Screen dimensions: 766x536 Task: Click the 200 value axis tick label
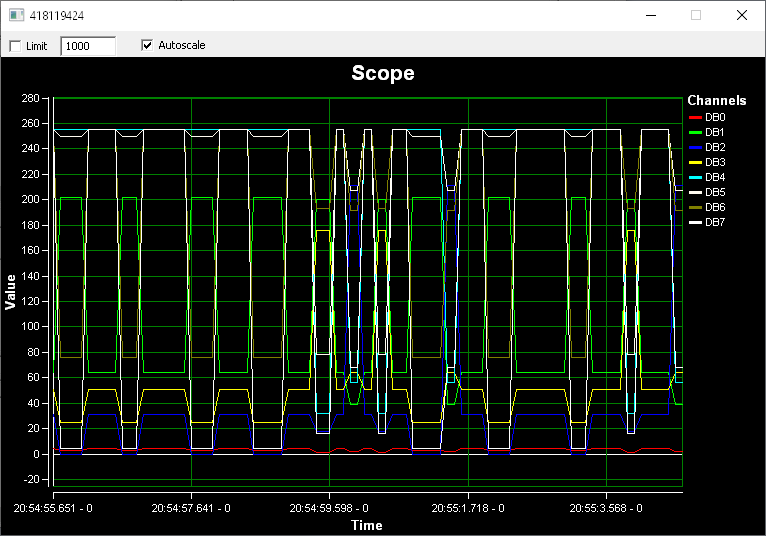[30, 199]
